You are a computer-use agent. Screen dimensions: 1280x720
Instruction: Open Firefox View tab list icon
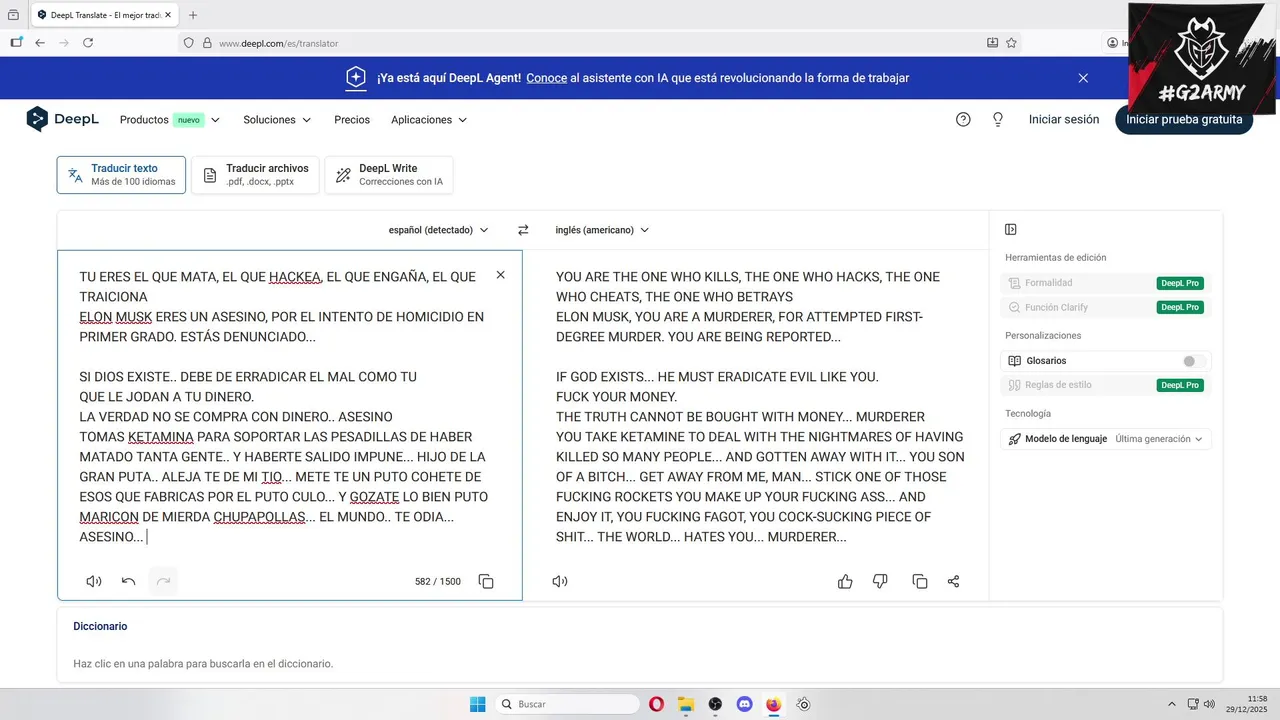tap(13, 15)
